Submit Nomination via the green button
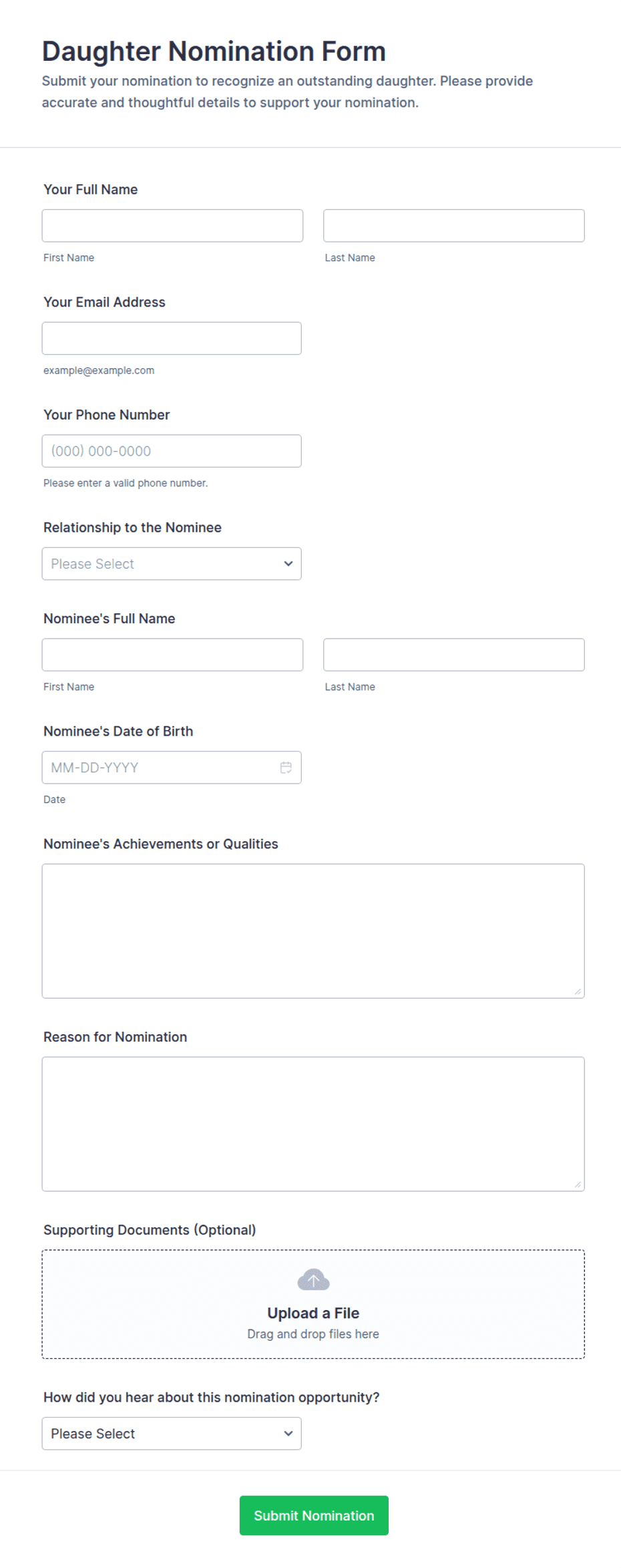 pyautogui.click(x=314, y=1515)
